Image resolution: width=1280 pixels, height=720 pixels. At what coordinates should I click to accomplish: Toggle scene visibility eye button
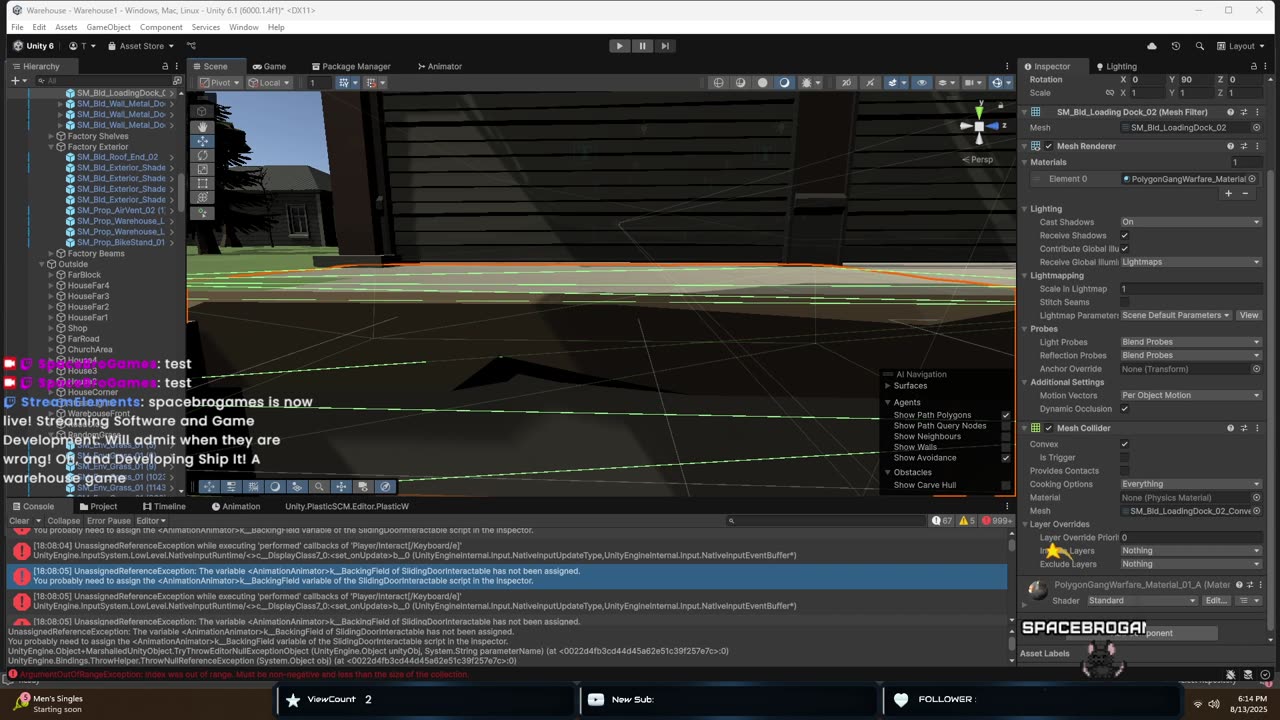coord(921,83)
